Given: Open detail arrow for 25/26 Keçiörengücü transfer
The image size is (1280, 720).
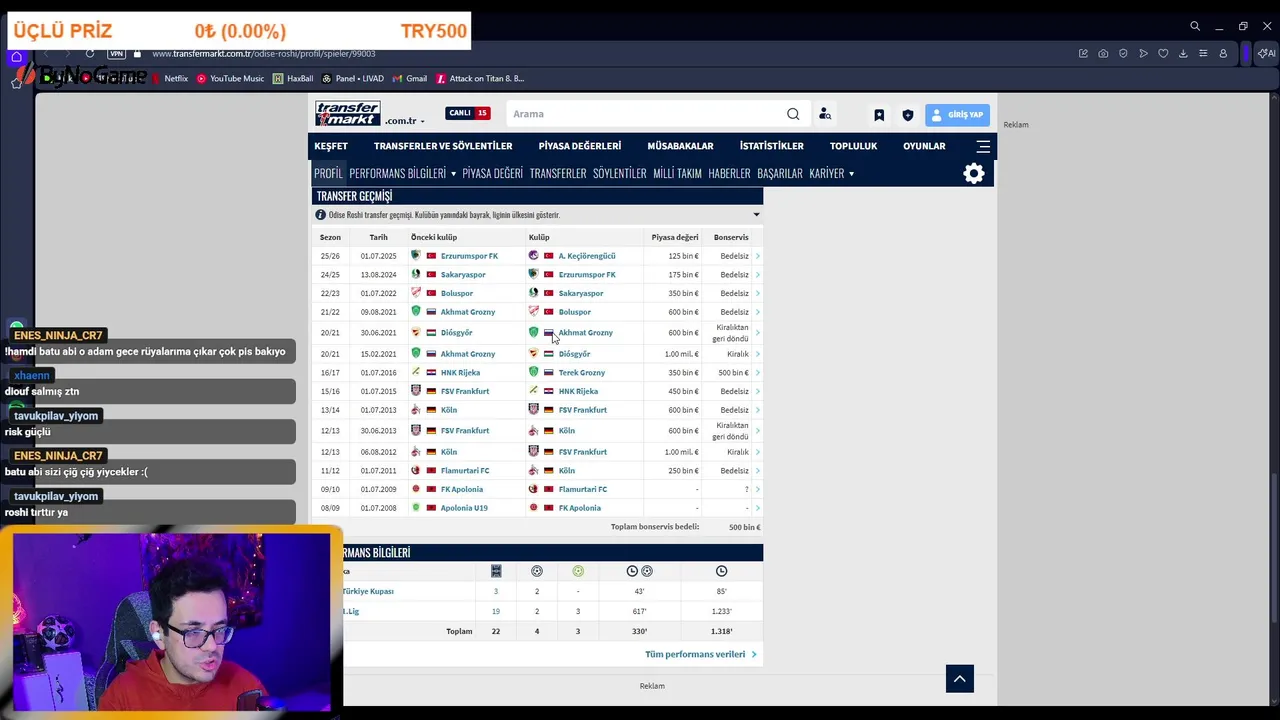Looking at the screenshot, I should click(757, 256).
